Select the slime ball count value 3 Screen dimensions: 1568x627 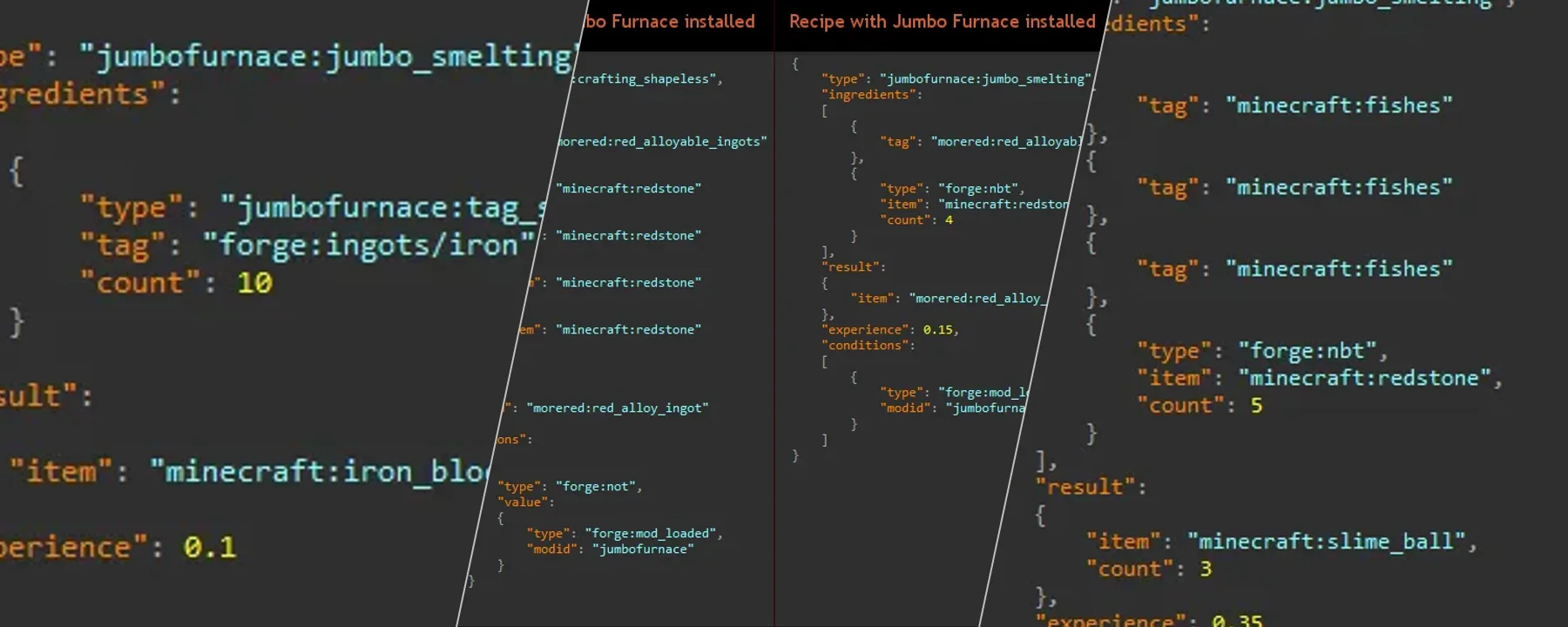1206,570
